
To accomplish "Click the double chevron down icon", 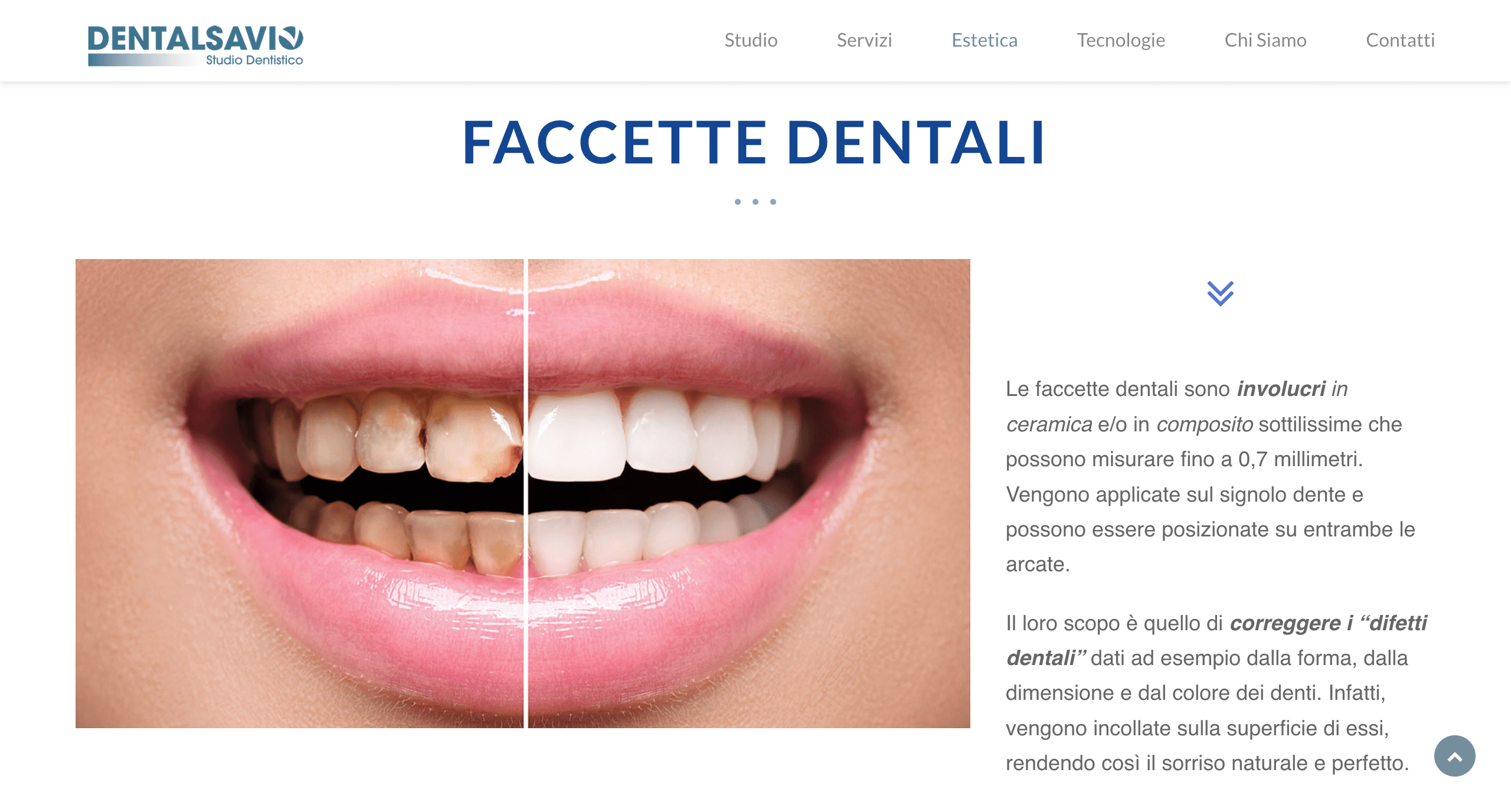I will pyautogui.click(x=1220, y=293).
